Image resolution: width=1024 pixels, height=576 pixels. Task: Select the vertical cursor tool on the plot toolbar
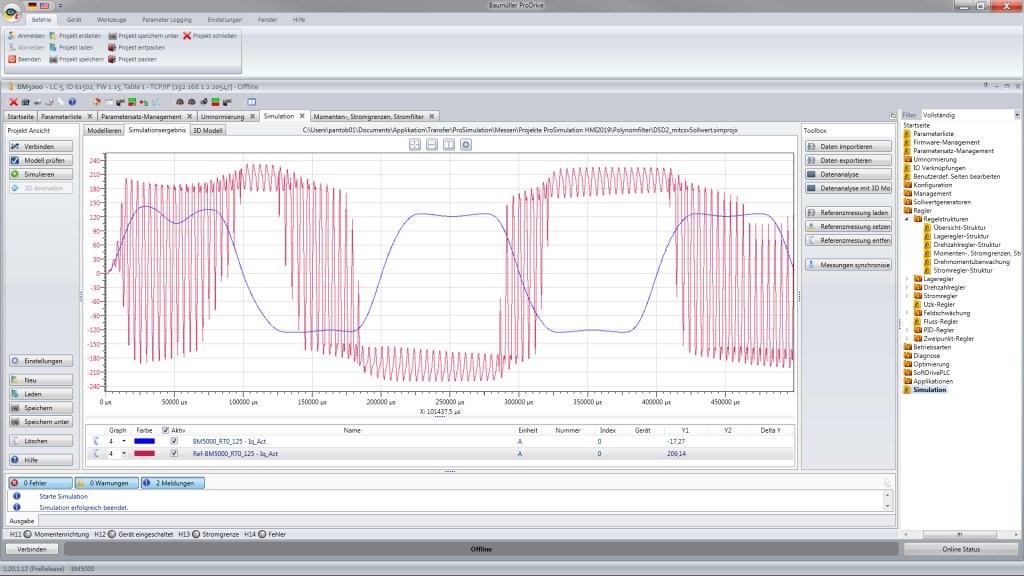click(448, 144)
